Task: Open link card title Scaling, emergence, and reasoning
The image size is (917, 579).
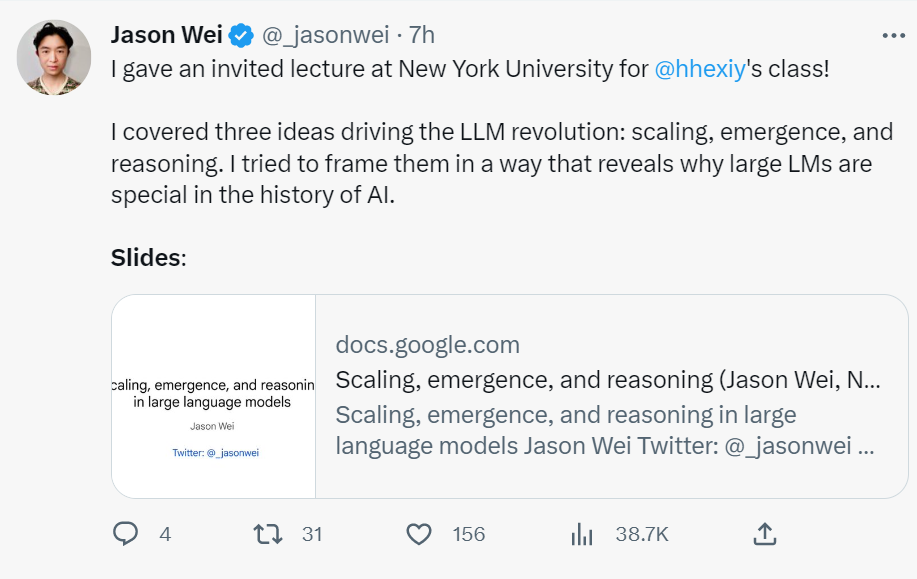Action: [608, 380]
